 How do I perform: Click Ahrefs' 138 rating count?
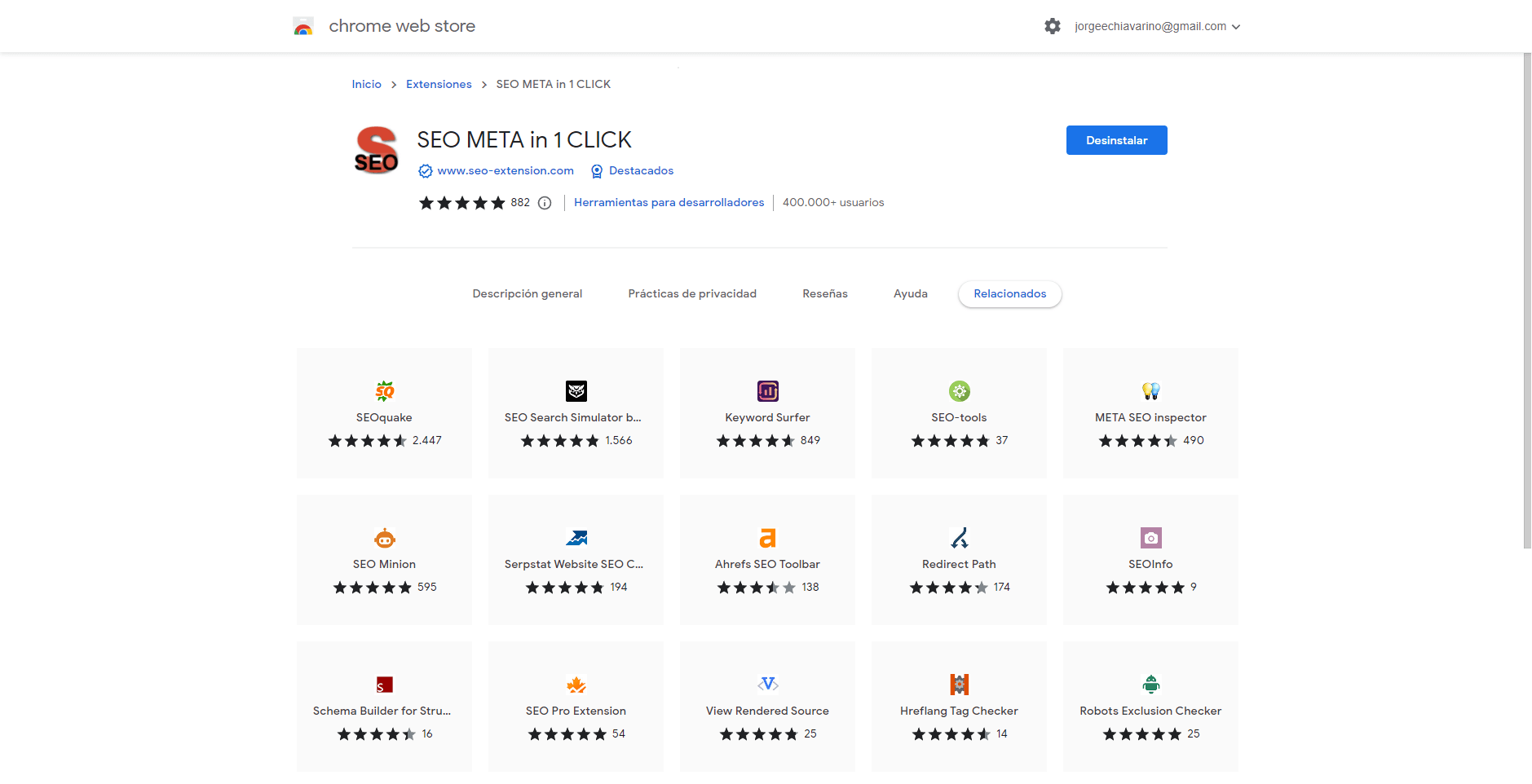(x=810, y=587)
